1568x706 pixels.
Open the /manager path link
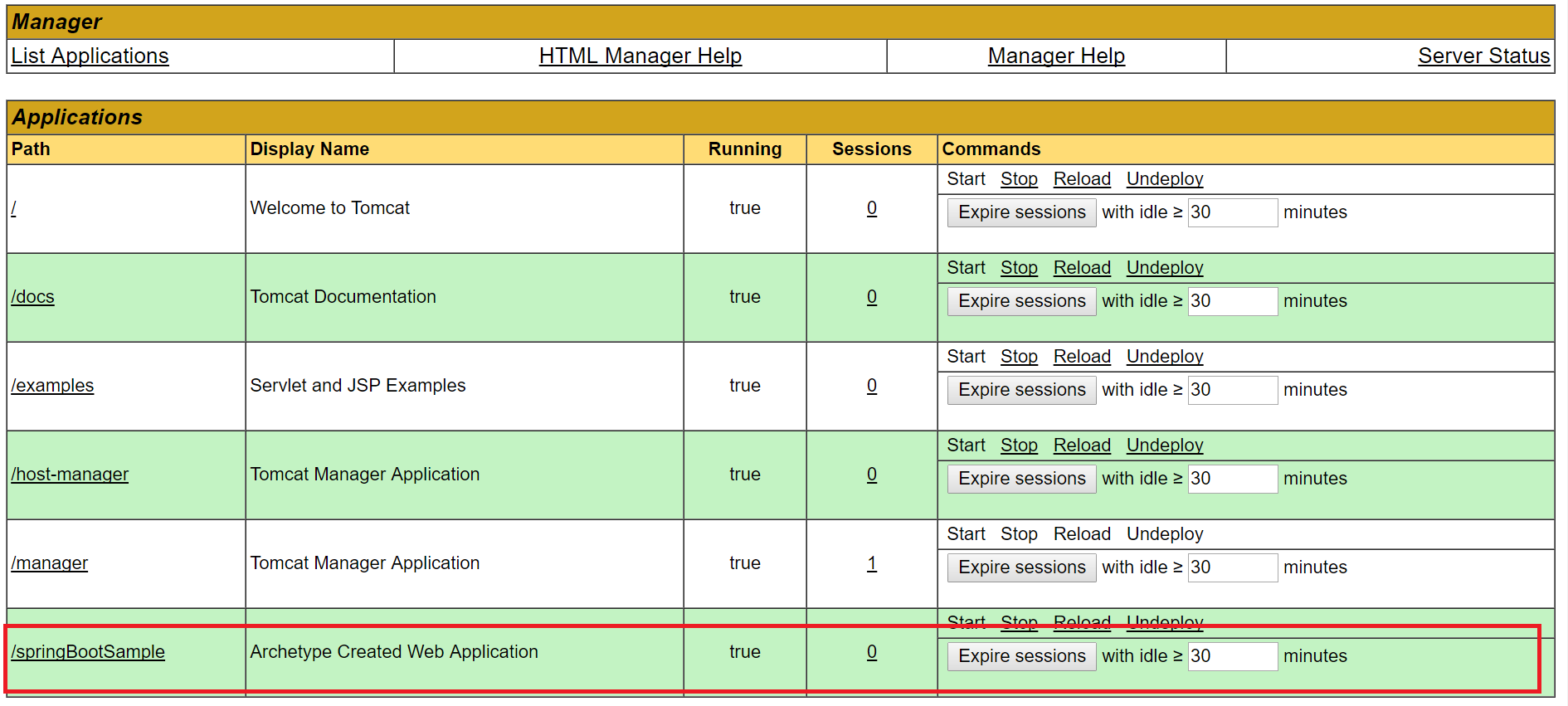[x=49, y=563]
